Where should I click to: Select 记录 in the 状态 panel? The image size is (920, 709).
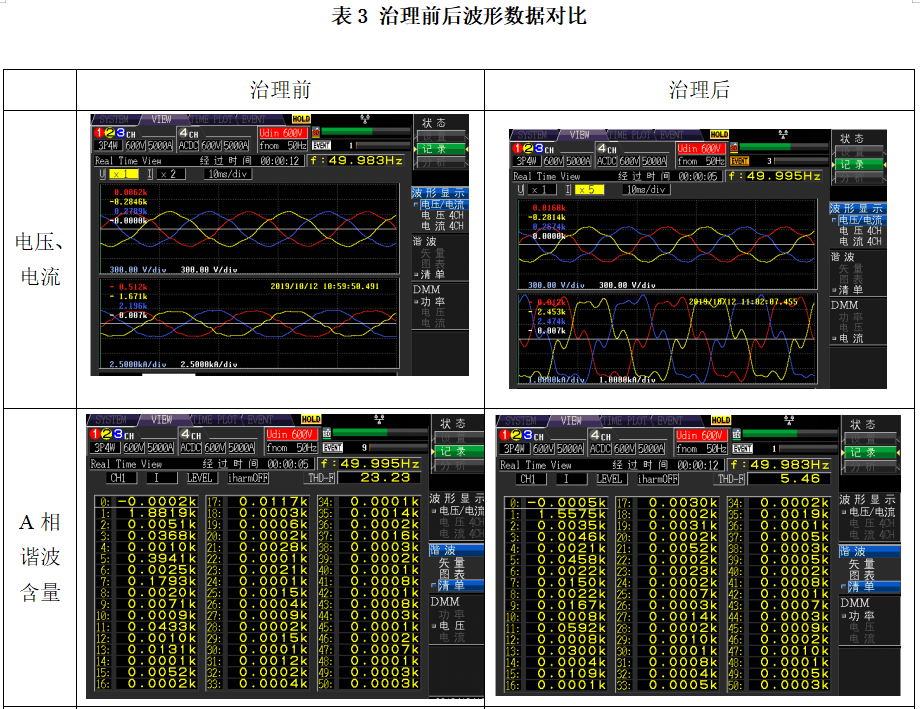443,151
